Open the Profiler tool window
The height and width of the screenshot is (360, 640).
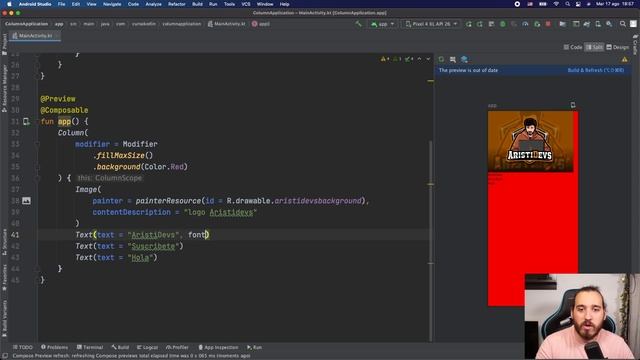tap(177, 347)
